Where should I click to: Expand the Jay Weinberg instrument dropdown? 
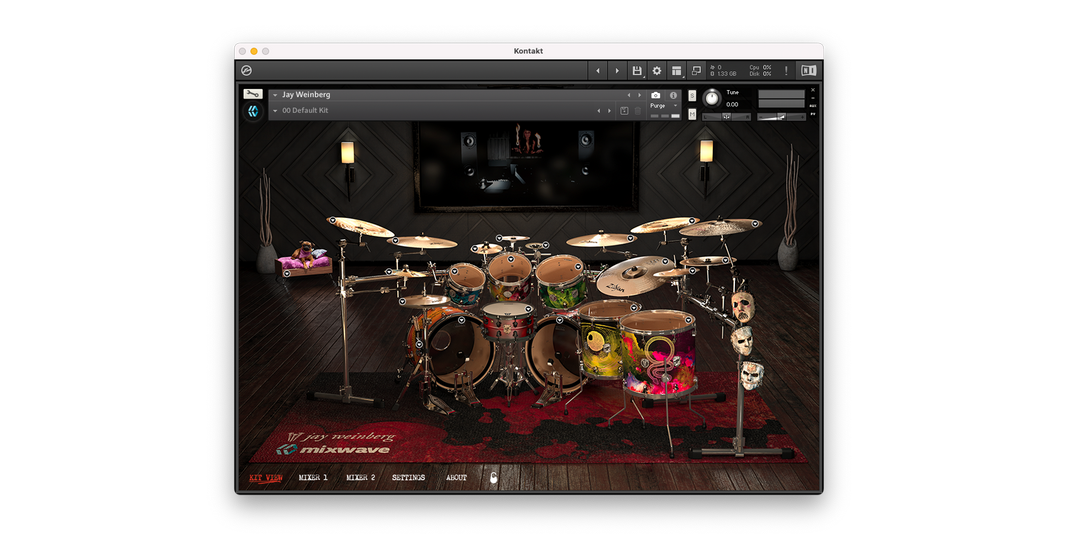(275, 95)
